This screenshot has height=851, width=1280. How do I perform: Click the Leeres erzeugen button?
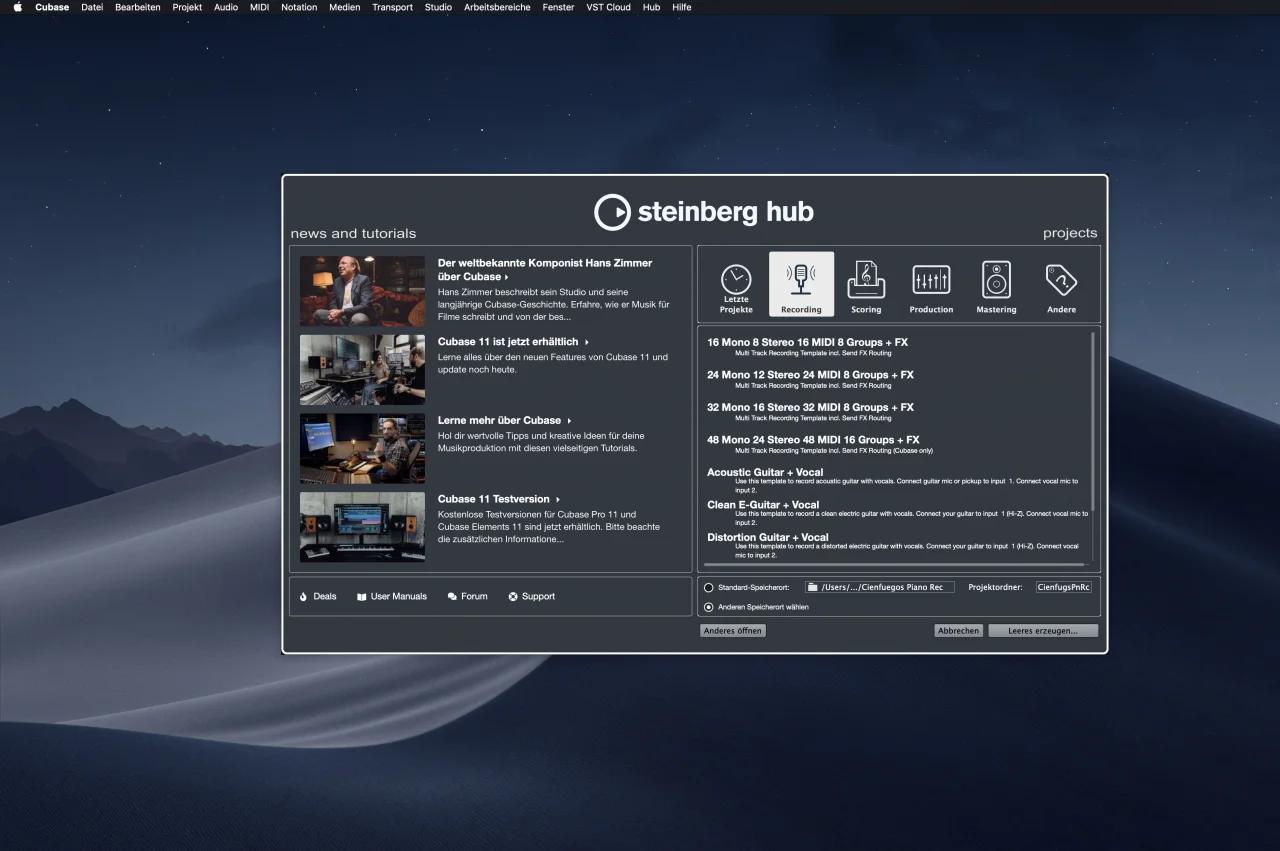(1043, 631)
